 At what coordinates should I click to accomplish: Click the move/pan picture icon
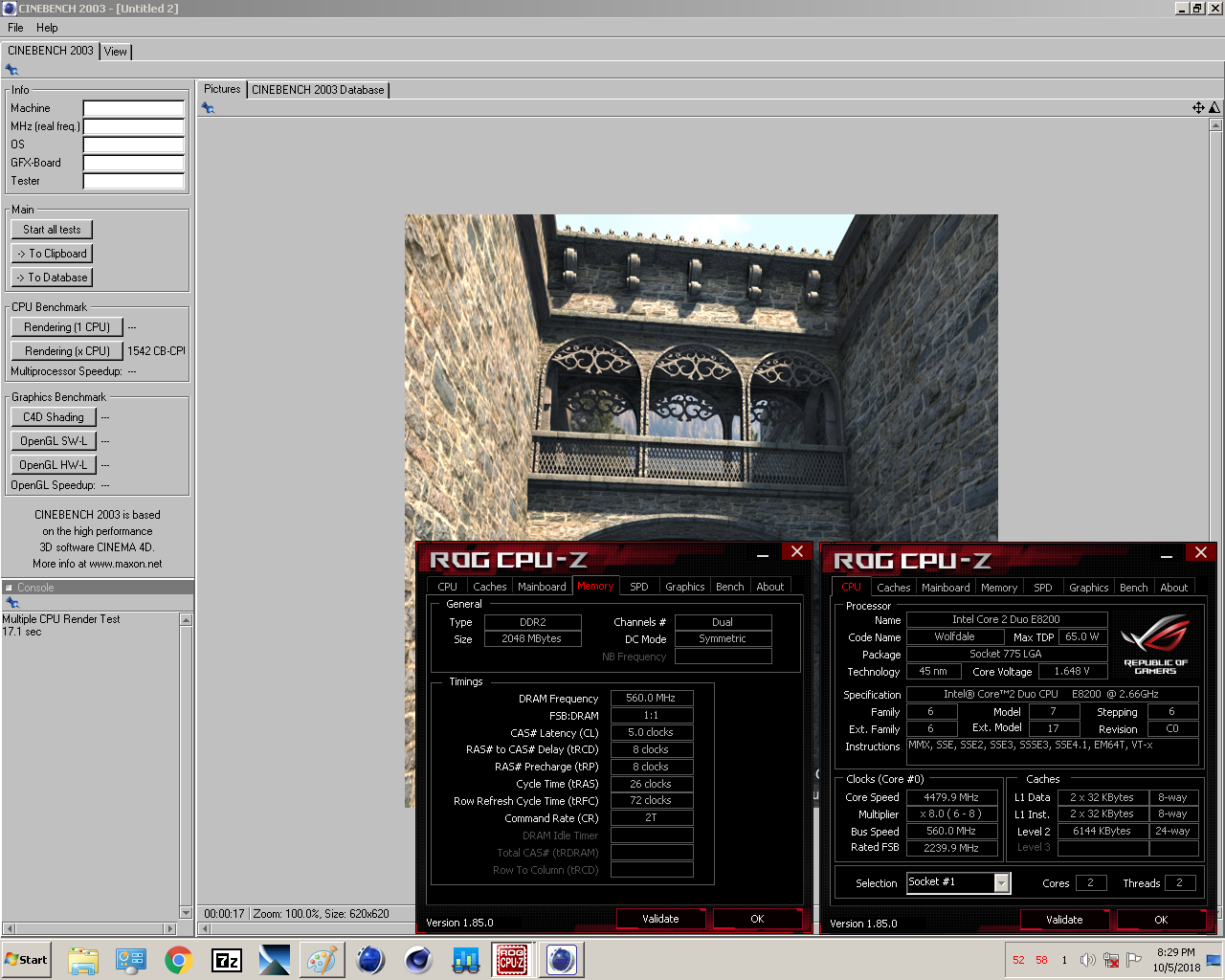click(x=1198, y=108)
